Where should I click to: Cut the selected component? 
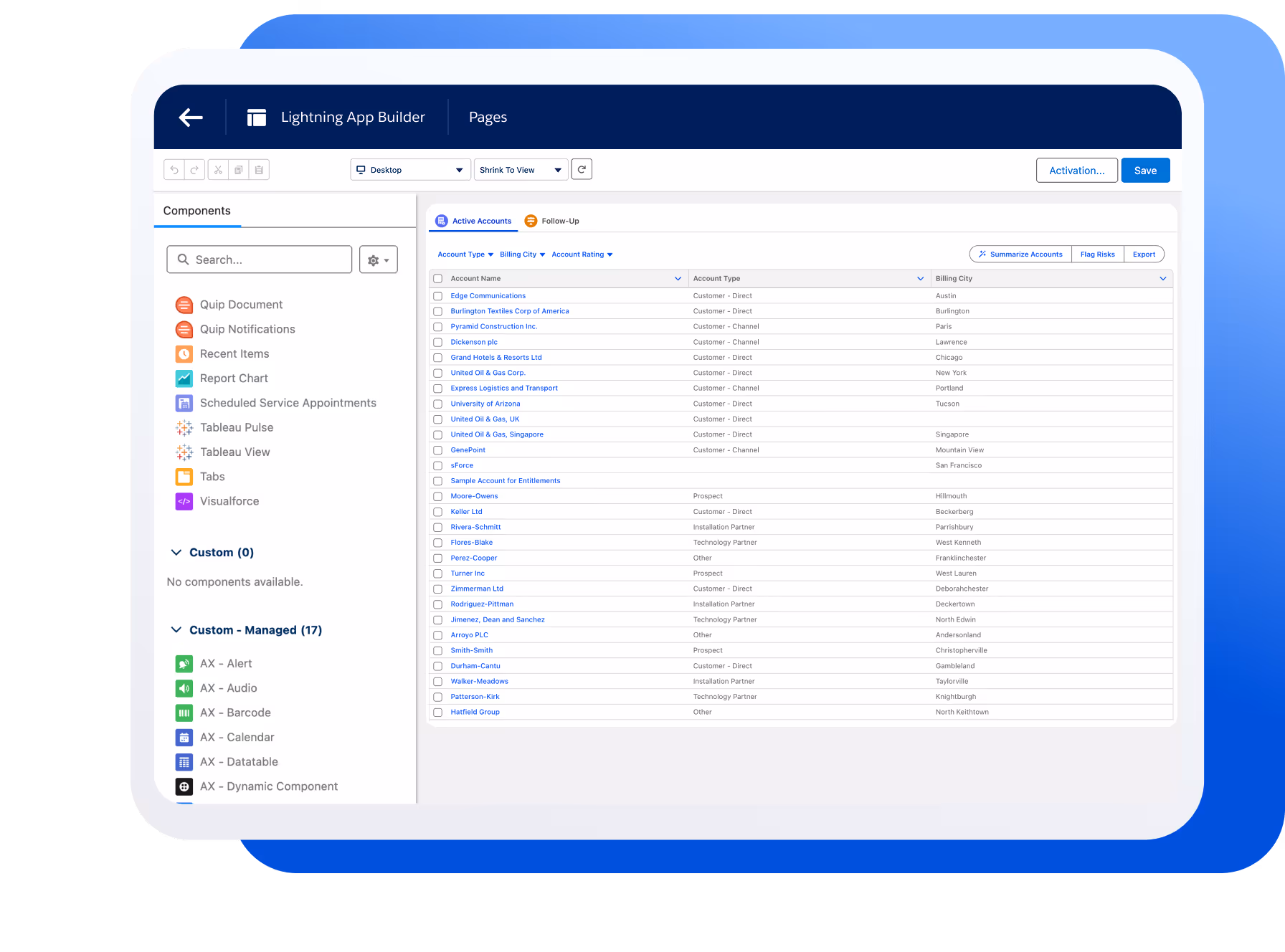(218, 170)
